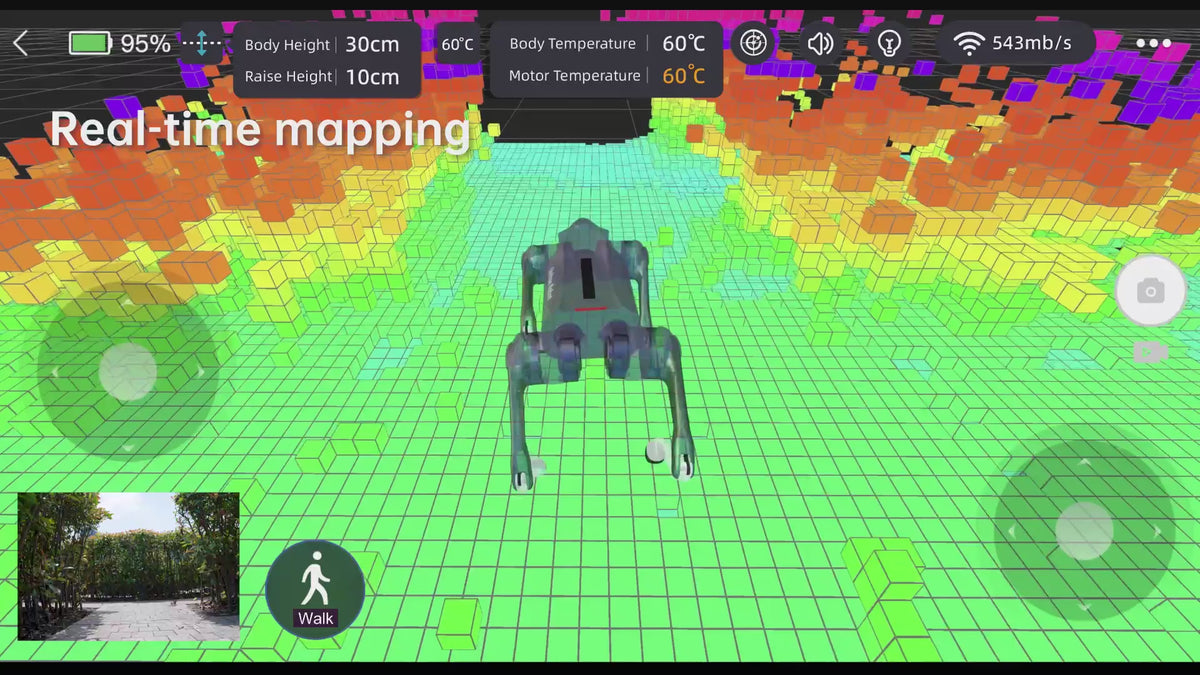Mute the robot speaker

coord(820,43)
